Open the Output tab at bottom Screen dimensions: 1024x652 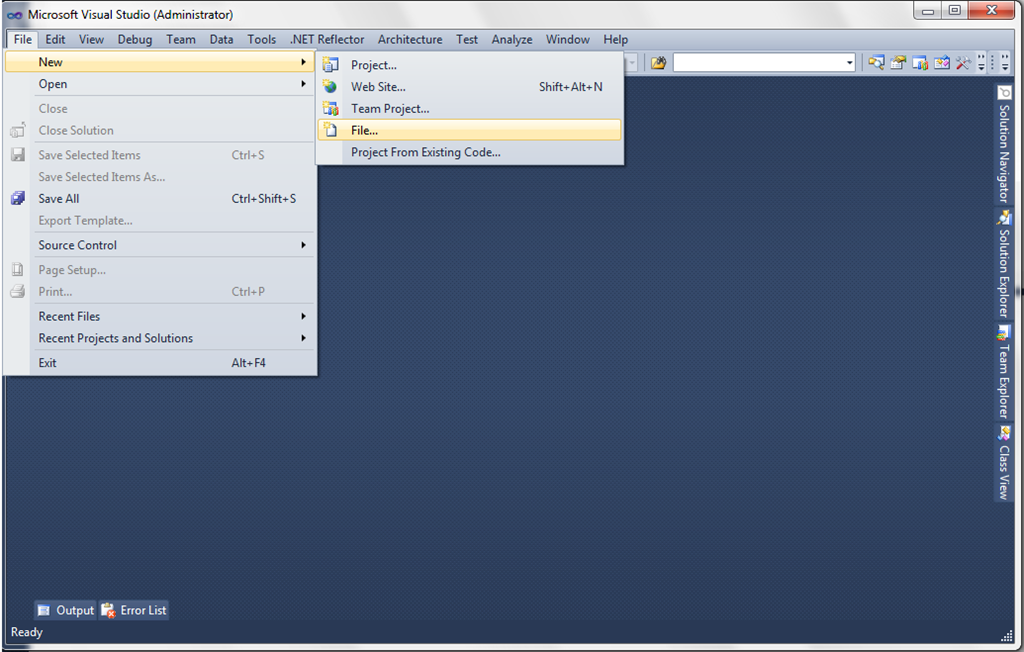[65, 610]
